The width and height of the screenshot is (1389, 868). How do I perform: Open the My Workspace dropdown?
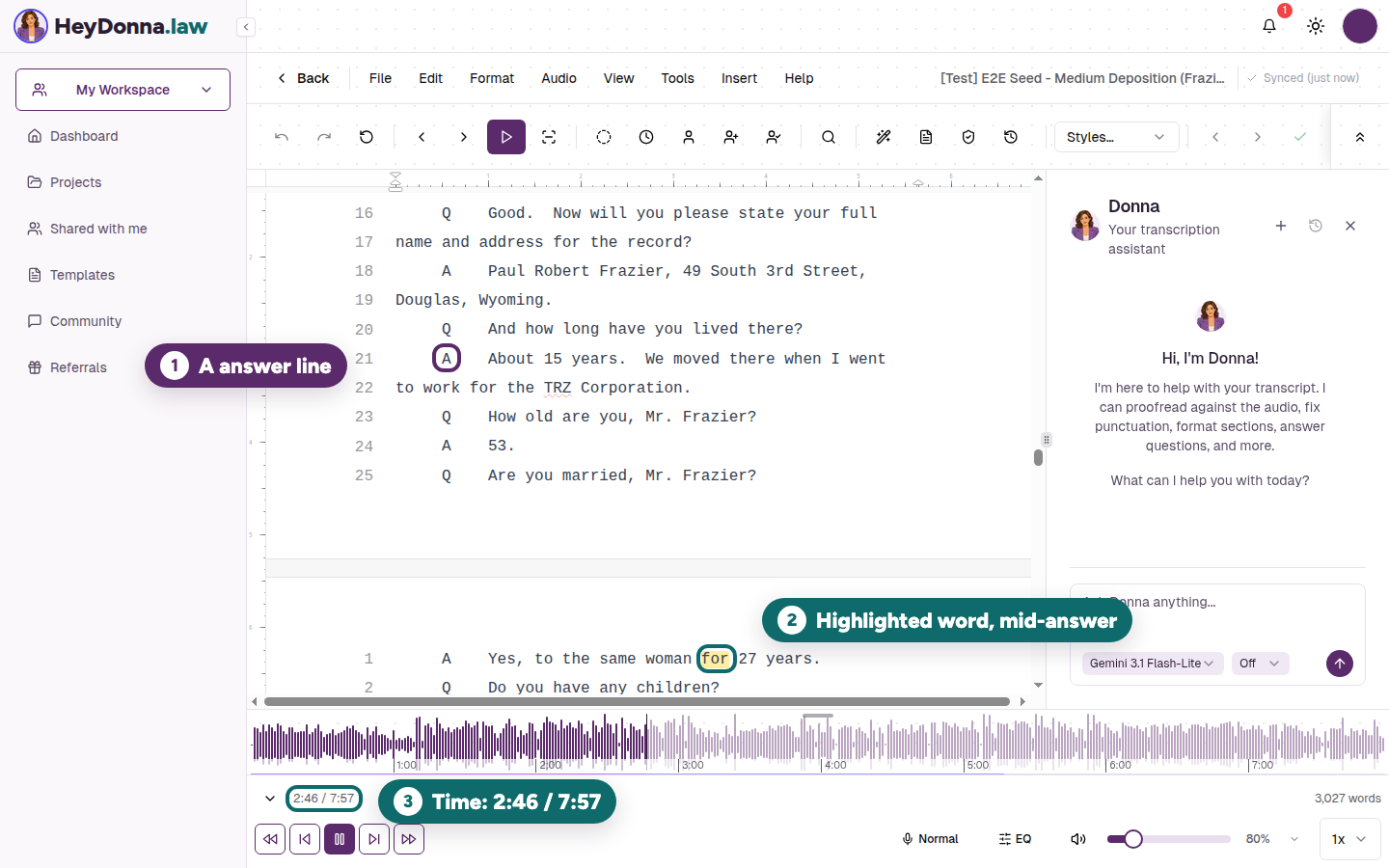tap(123, 90)
